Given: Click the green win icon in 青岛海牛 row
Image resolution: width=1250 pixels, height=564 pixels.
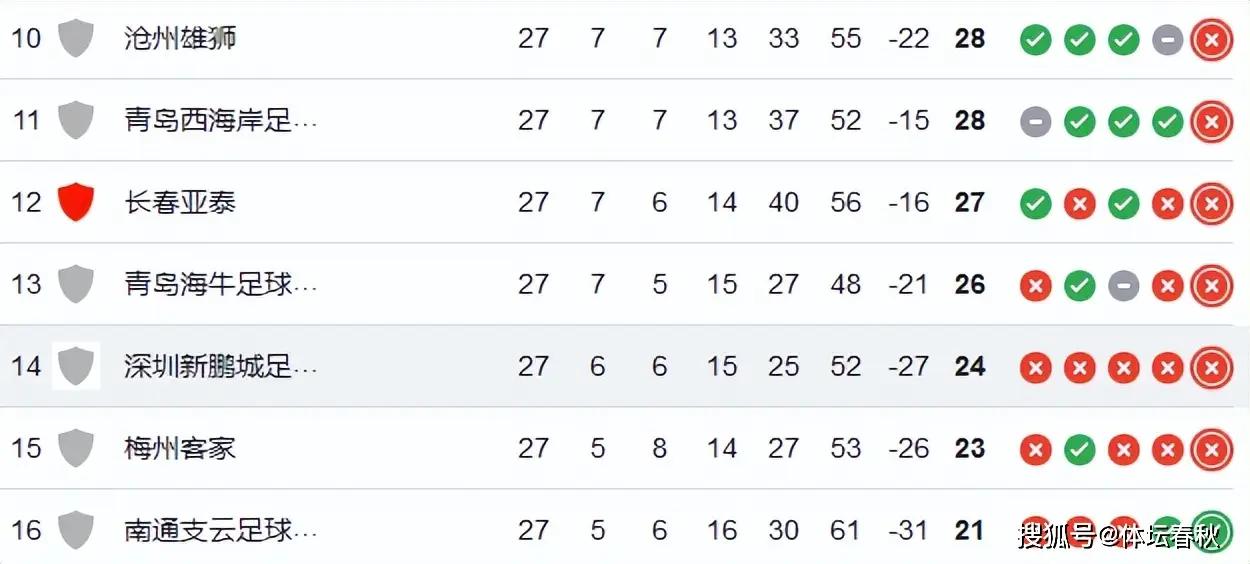Looking at the screenshot, I should pos(1079,286).
